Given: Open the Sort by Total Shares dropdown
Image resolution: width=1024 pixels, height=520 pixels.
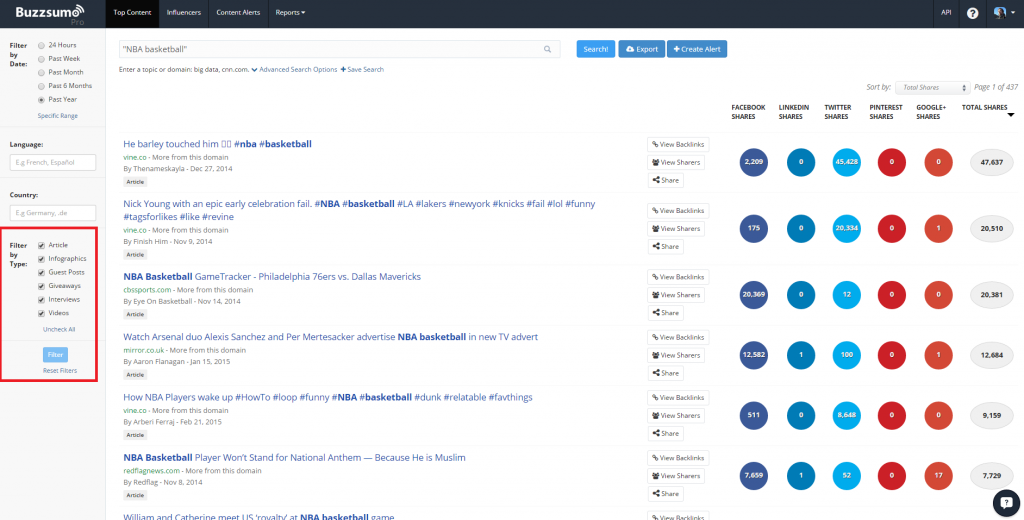Looking at the screenshot, I should click(931, 88).
